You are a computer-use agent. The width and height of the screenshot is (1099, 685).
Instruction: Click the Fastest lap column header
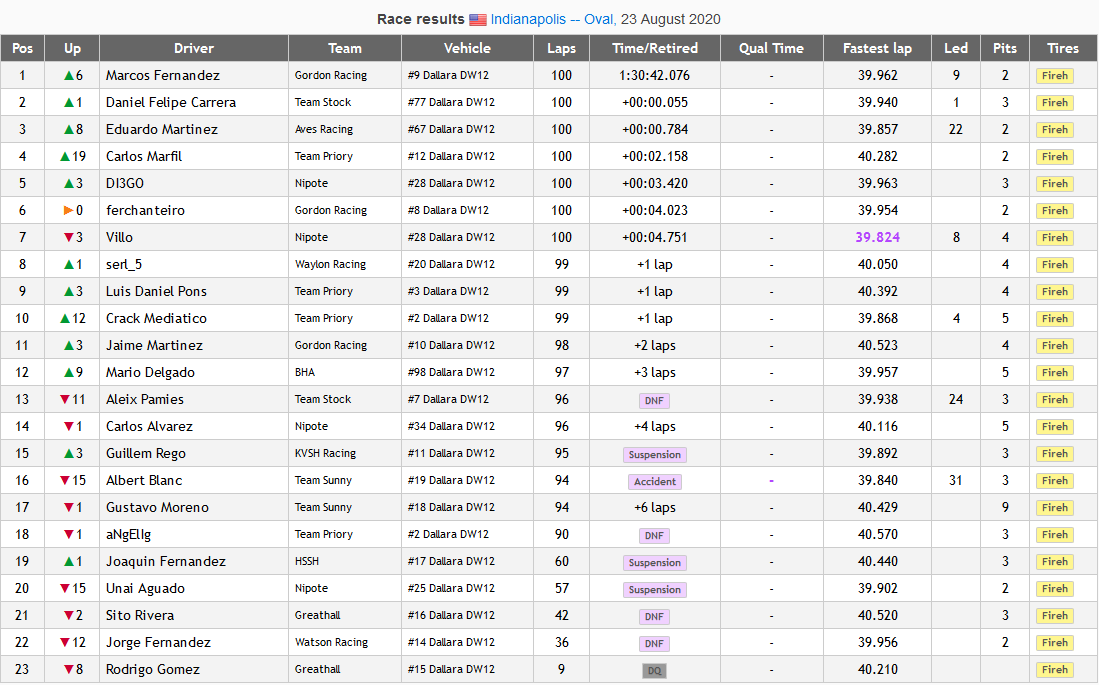click(878, 48)
